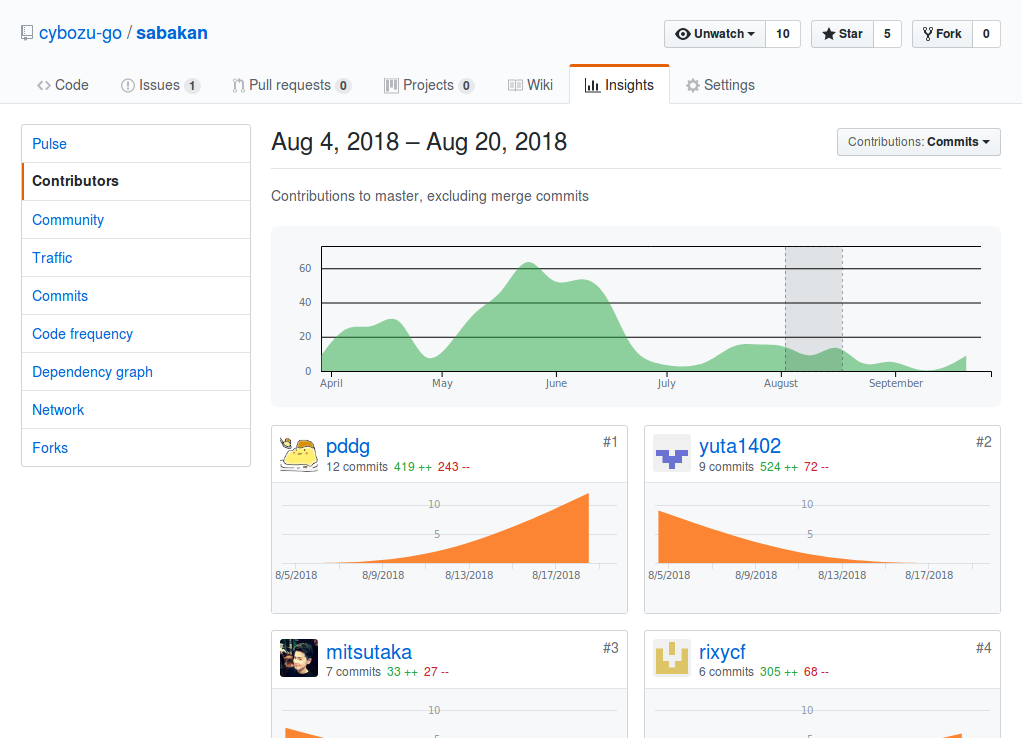Open Traffic in sidebar
Screen dimensions: 1022x738
coord(136,258)
